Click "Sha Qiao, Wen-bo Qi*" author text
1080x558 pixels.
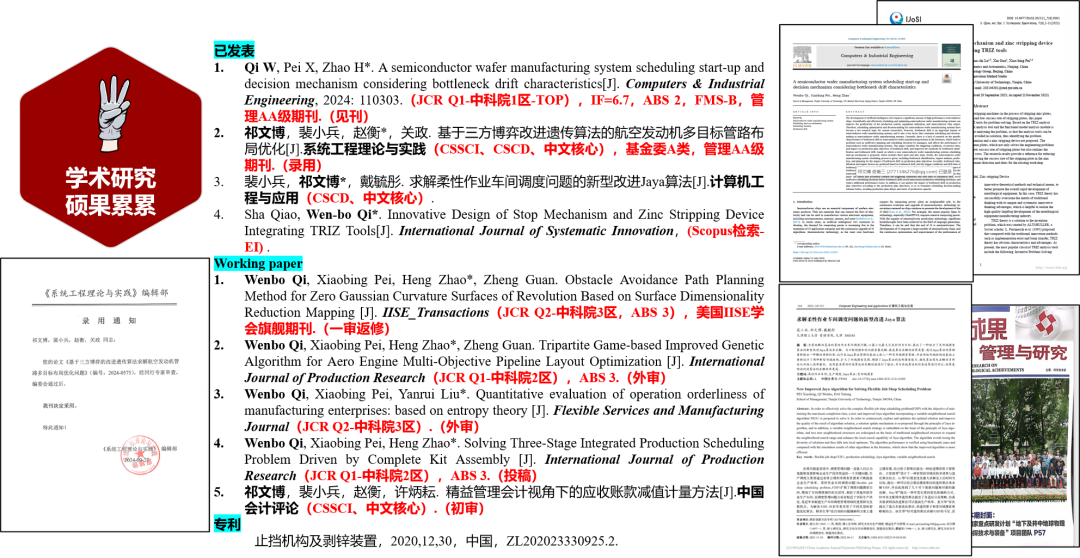coord(309,214)
